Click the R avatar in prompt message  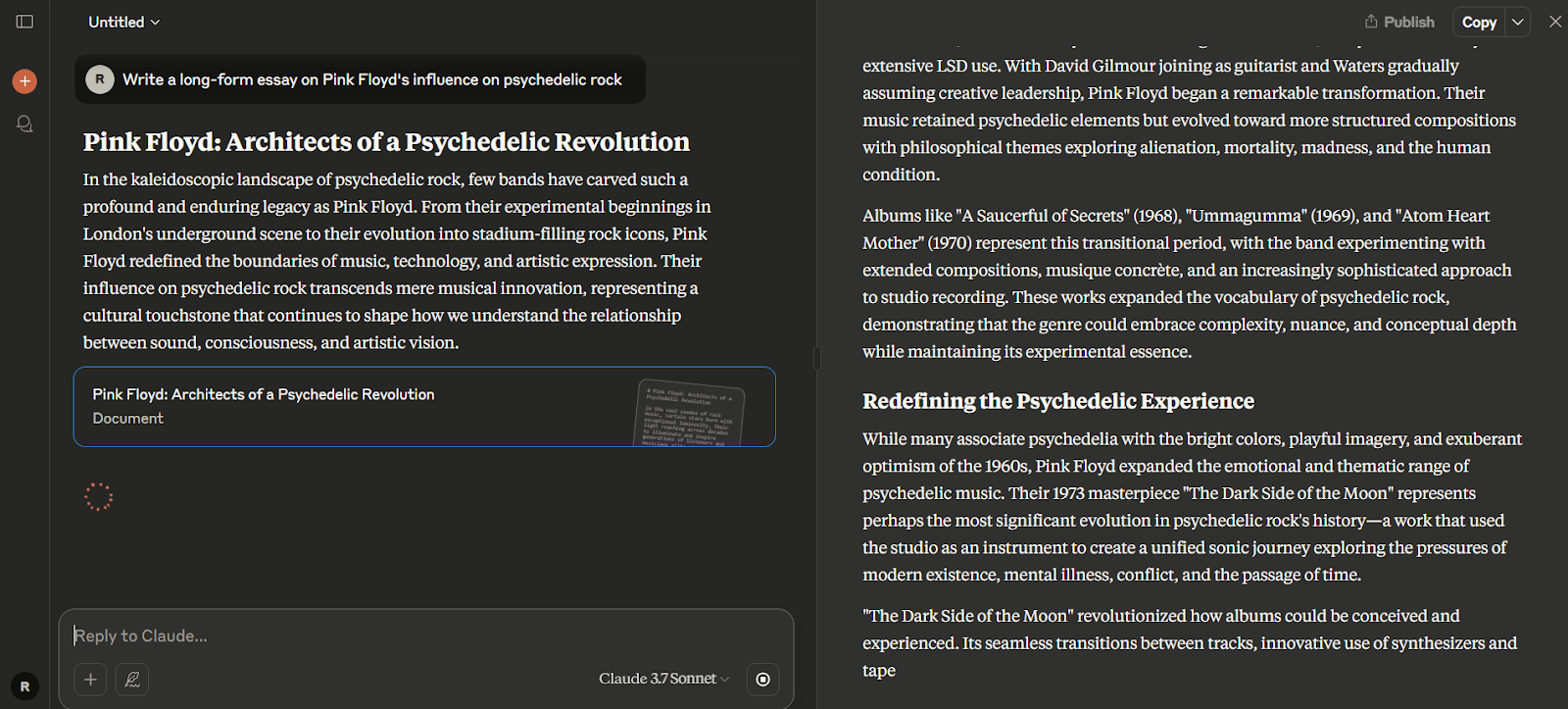pyautogui.click(x=100, y=79)
